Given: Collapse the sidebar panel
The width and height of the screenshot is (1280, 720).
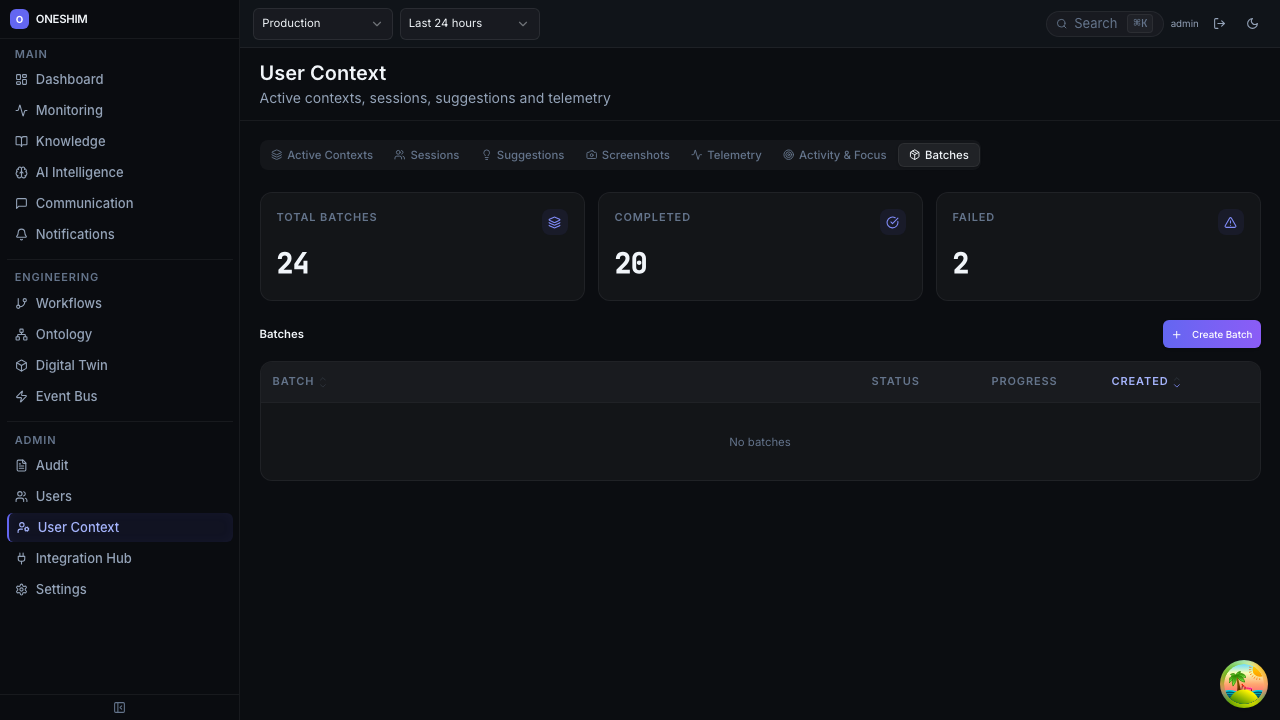Looking at the screenshot, I should [x=119, y=708].
